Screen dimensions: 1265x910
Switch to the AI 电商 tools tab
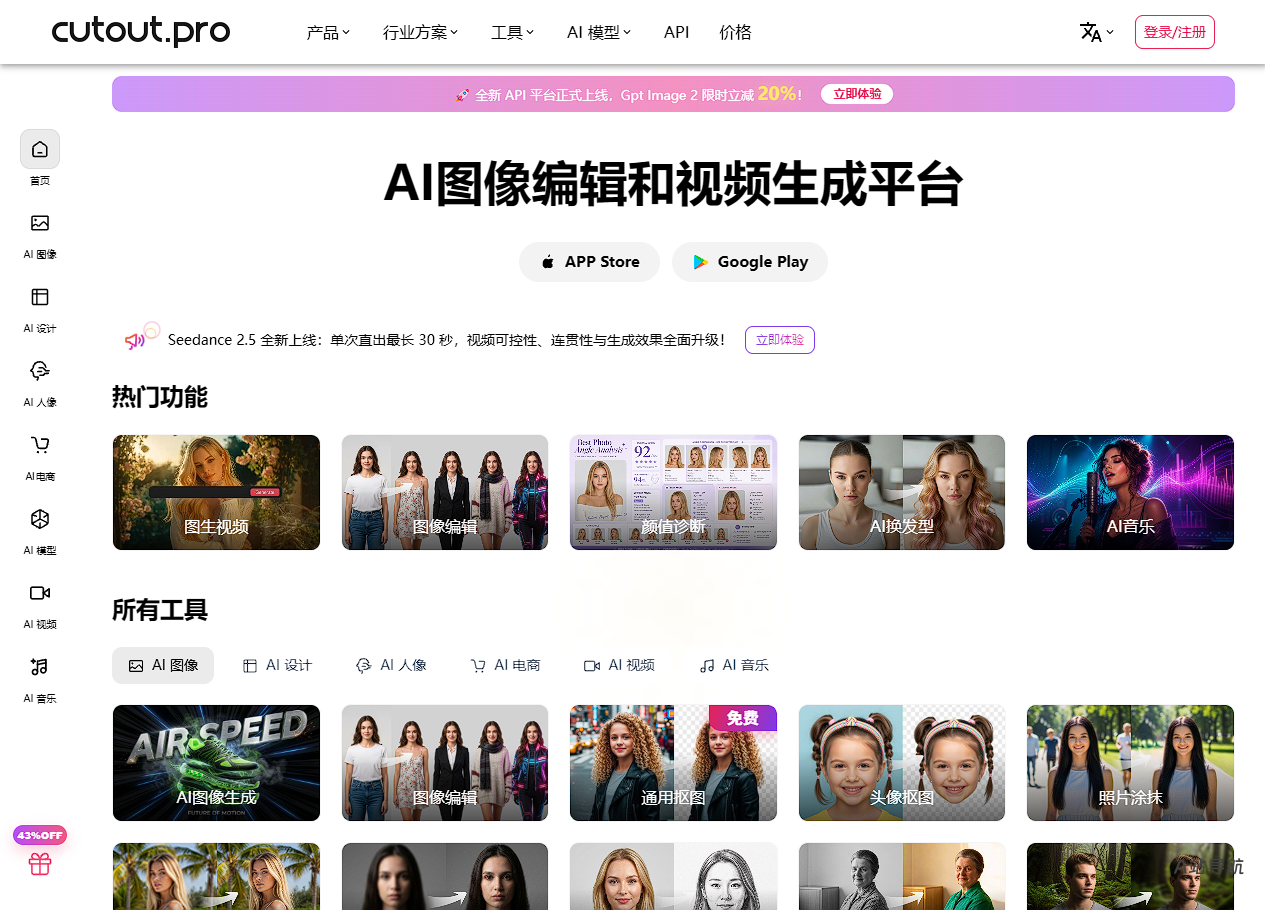[506, 665]
